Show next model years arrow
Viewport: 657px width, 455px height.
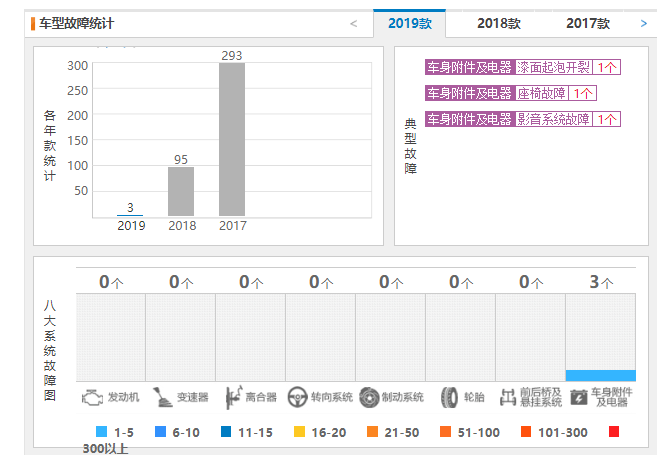(644, 23)
